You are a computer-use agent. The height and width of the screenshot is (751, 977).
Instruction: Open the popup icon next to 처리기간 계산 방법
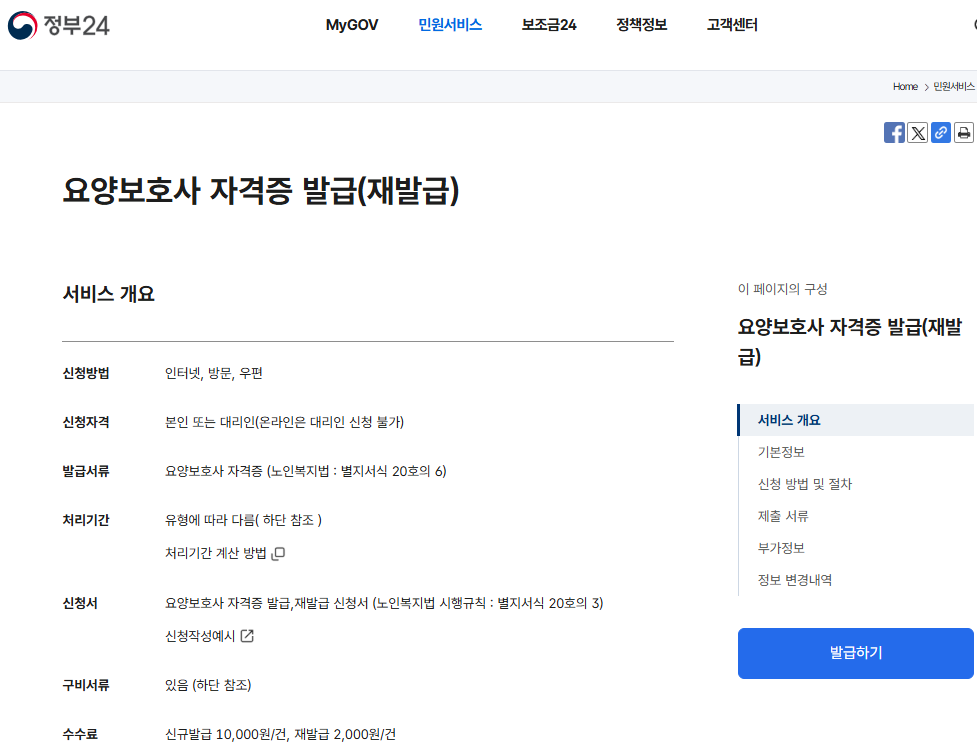click(279, 553)
